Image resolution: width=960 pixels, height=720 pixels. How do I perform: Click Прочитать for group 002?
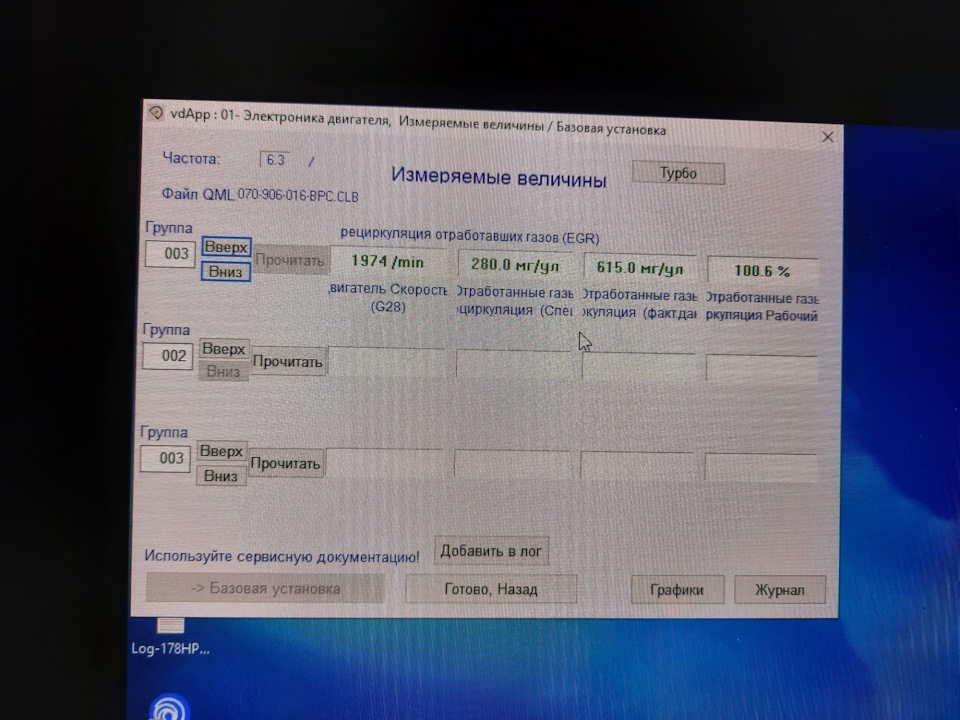[288, 362]
